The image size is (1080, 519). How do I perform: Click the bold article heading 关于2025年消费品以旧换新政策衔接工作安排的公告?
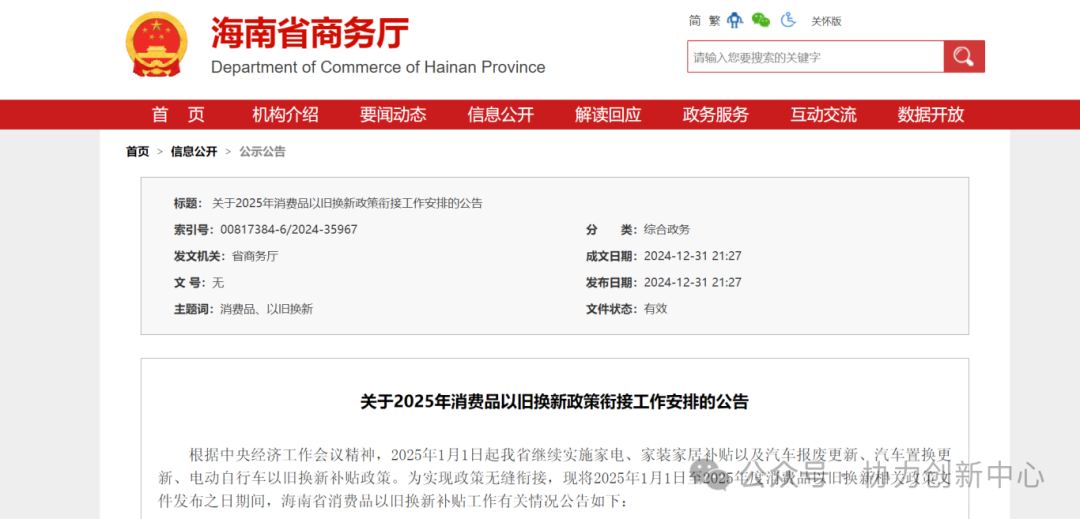pyautogui.click(x=554, y=402)
